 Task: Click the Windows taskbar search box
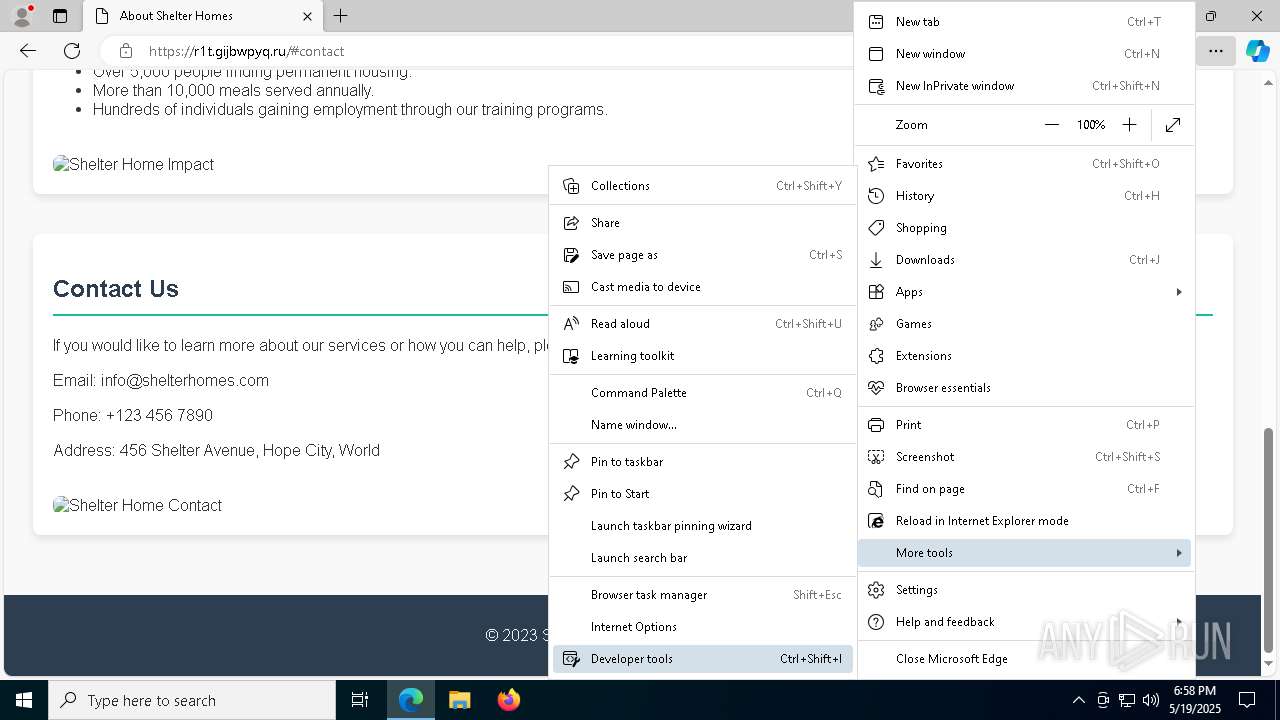193,700
